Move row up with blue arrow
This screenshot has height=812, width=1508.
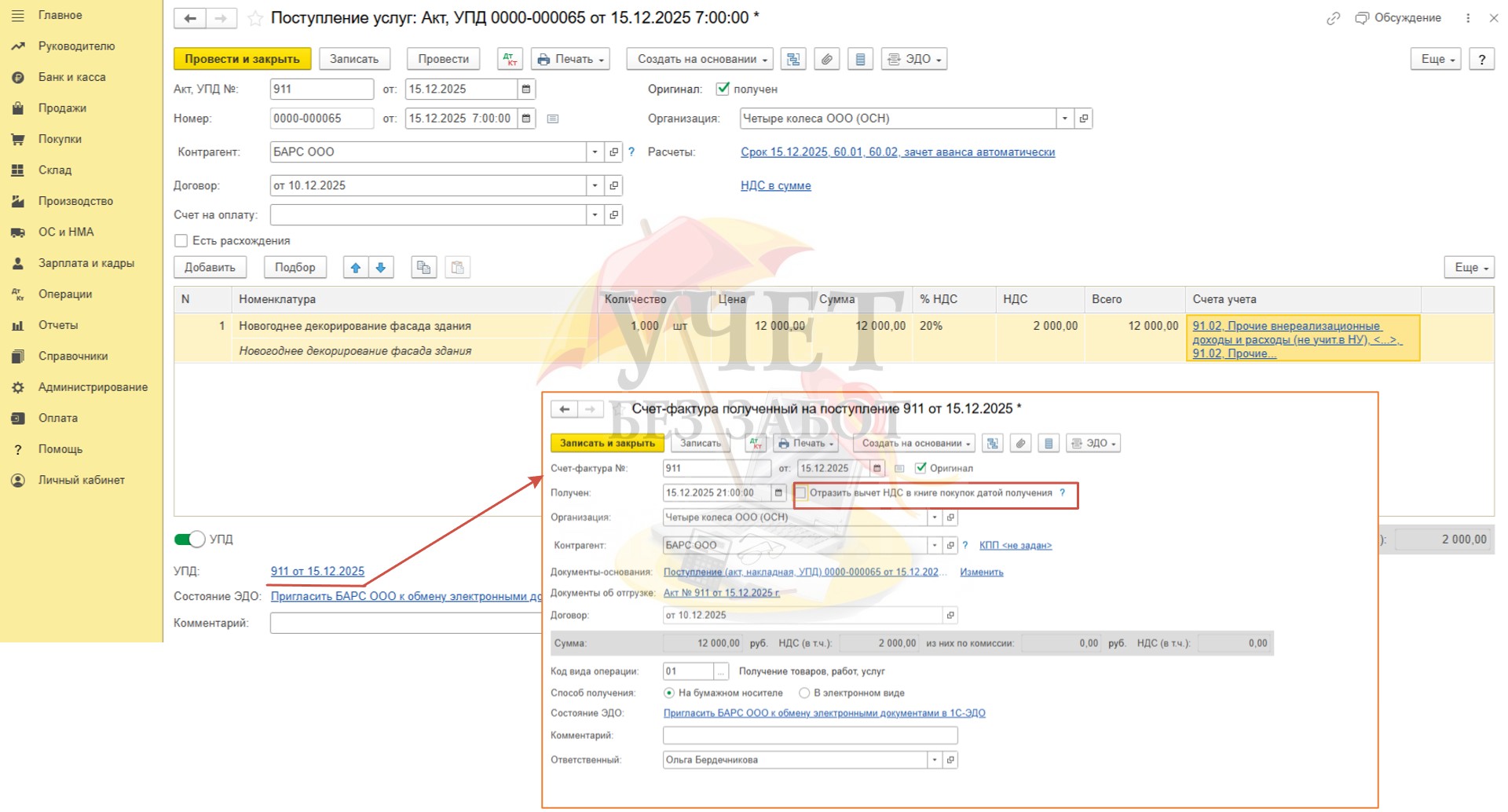356,268
